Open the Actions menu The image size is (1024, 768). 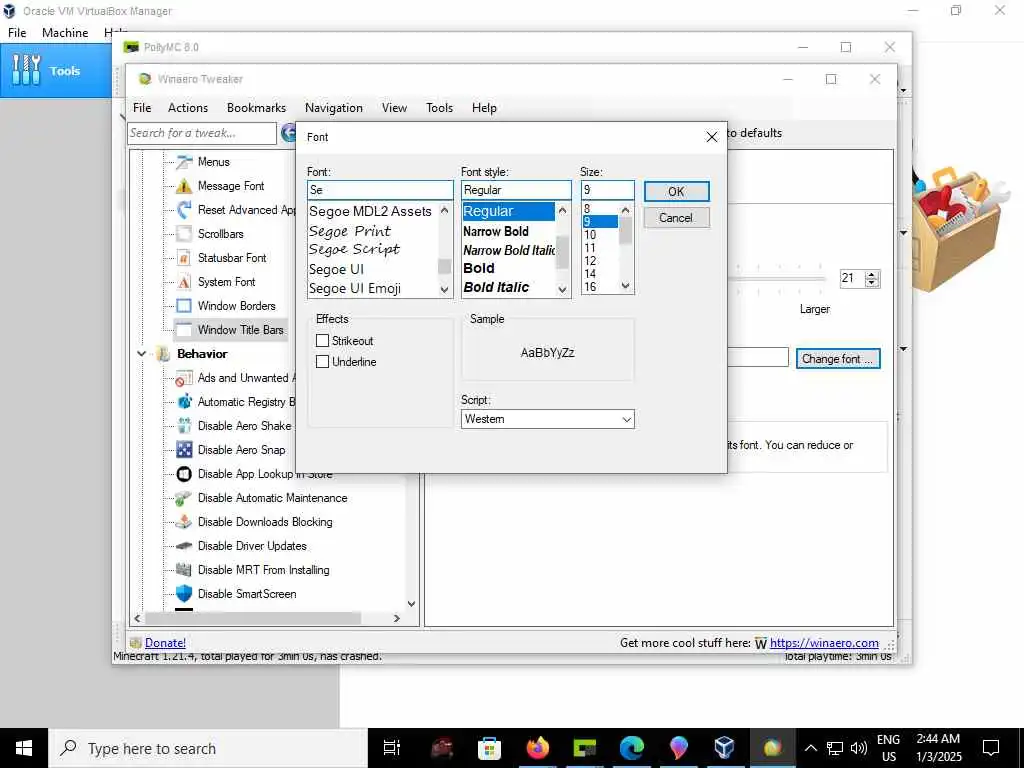coord(188,108)
